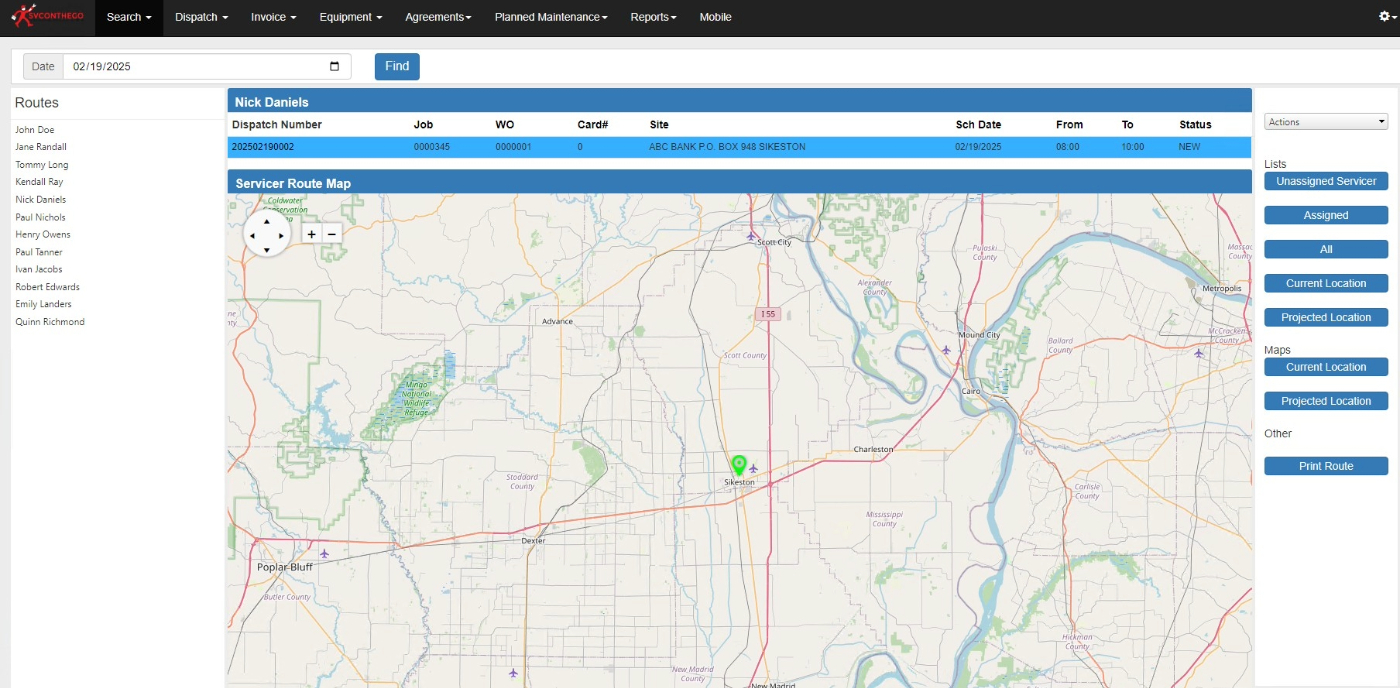Open the settings gear menu

[x=1384, y=17]
